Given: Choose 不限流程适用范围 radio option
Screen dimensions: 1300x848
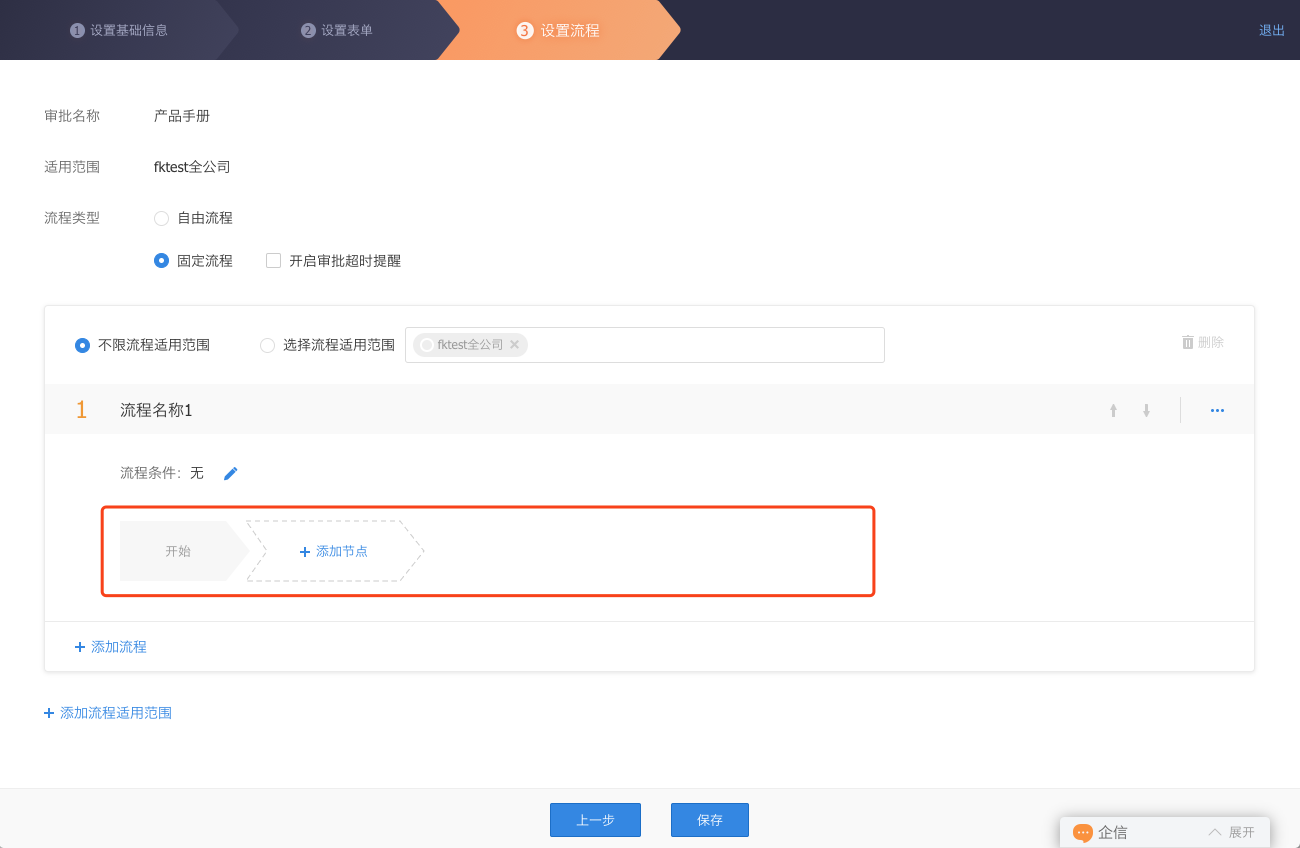Looking at the screenshot, I should pyautogui.click(x=83, y=345).
